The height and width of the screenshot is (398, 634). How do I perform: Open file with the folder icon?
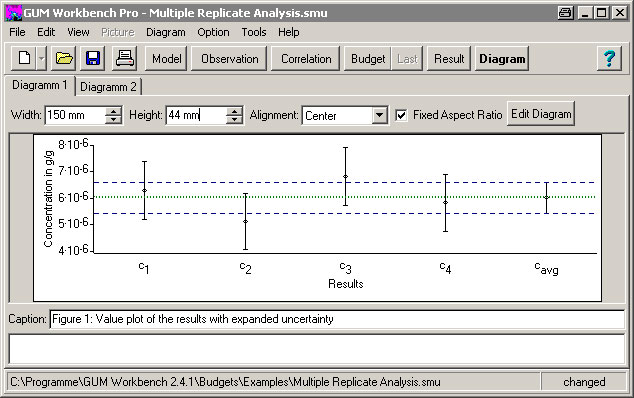(x=64, y=59)
